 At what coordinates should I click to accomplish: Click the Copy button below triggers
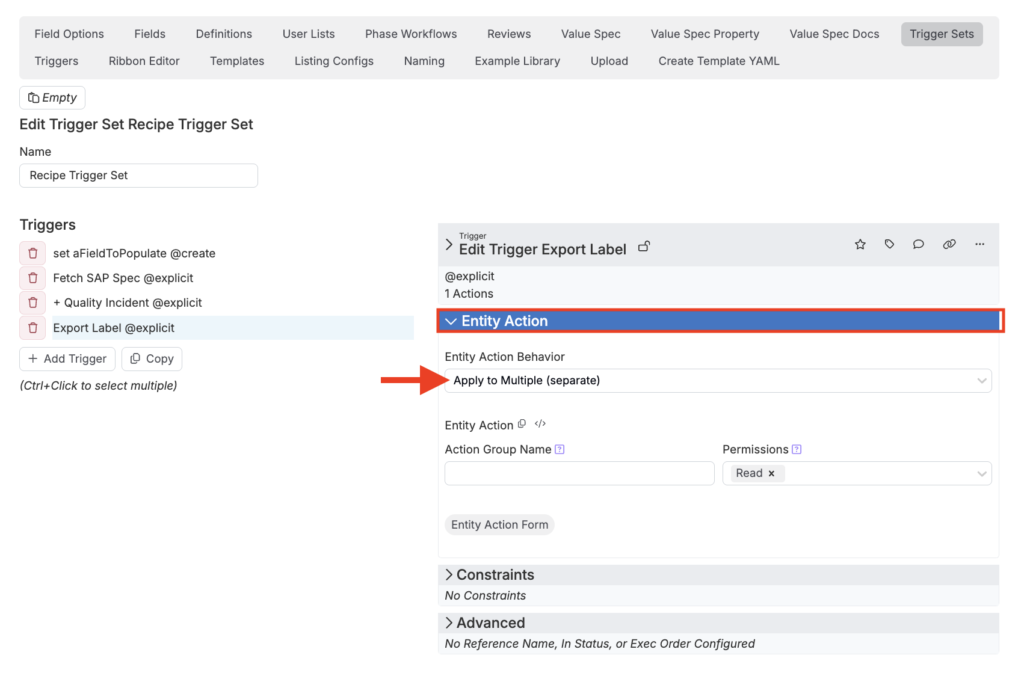[x=152, y=359]
